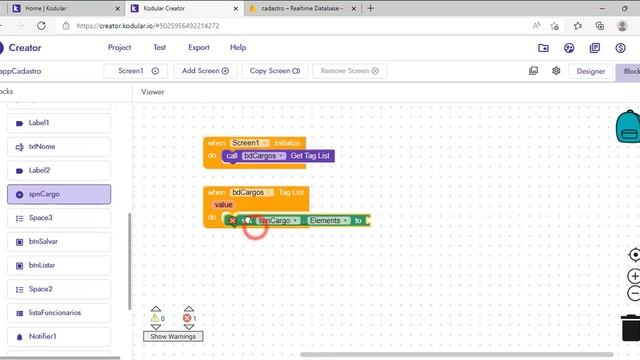The image size is (640, 360).
Task: Click the dollar sign monetization icon
Action: tap(620, 48)
